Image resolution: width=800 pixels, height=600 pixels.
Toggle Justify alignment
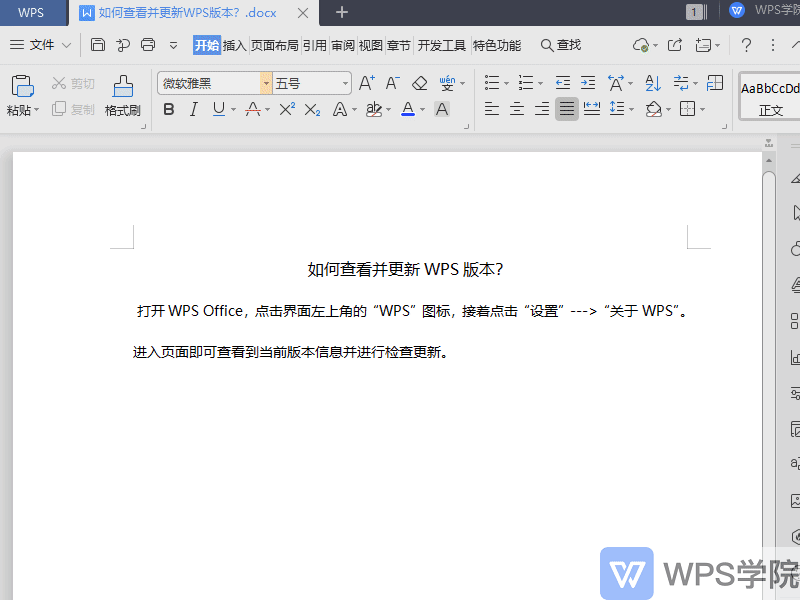[x=567, y=109]
